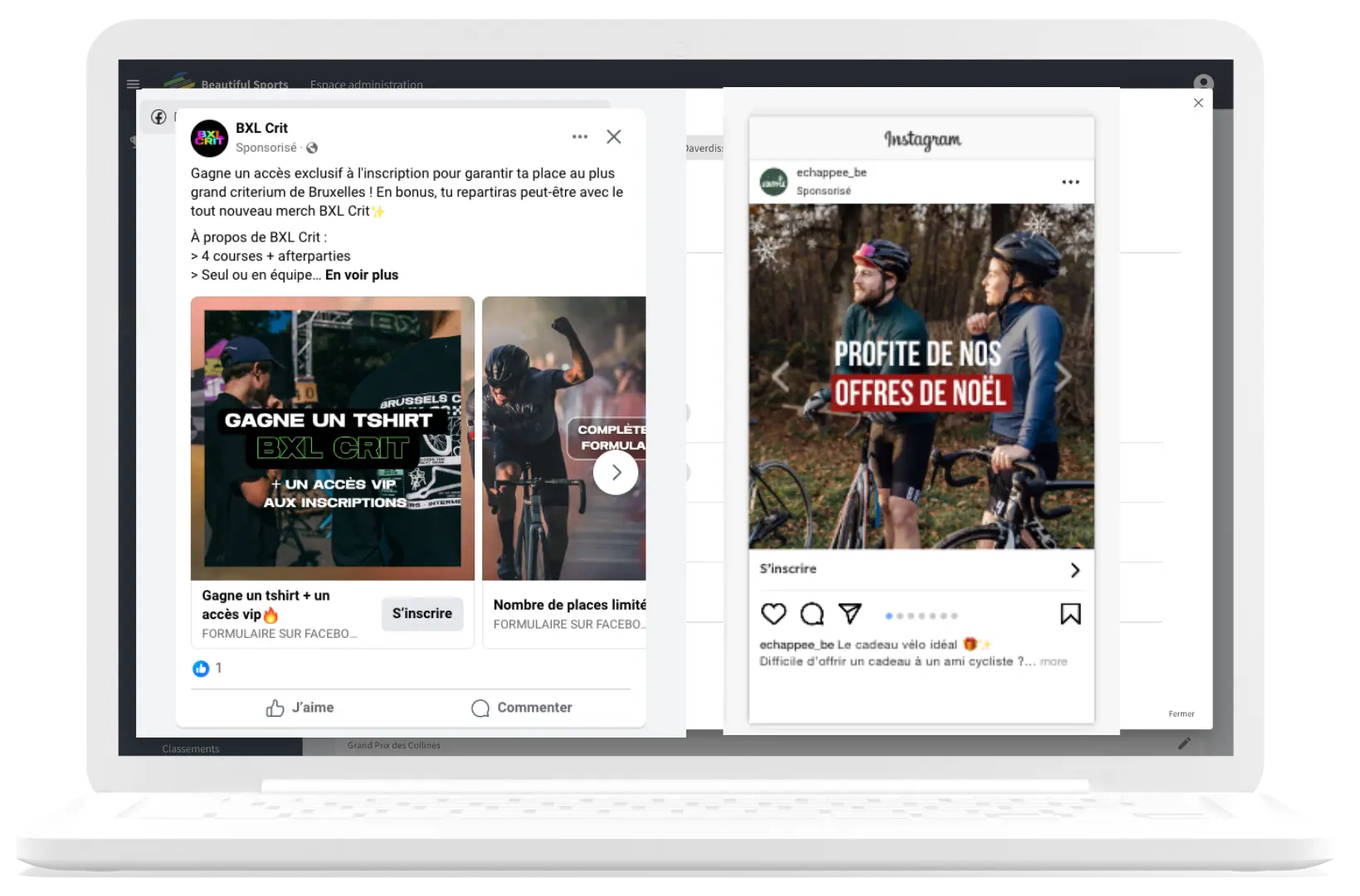Image resolution: width=1360 pixels, height=896 pixels.
Task: Open the echappee_be profile avatar
Action: tap(774, 181)
